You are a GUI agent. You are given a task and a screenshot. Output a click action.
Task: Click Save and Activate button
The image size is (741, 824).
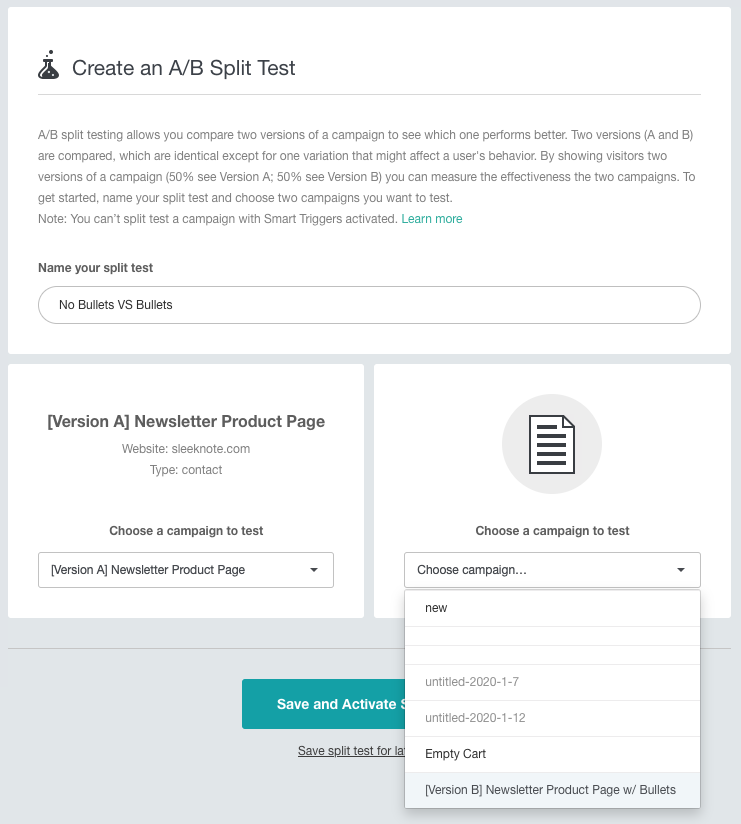coord(323,704)
